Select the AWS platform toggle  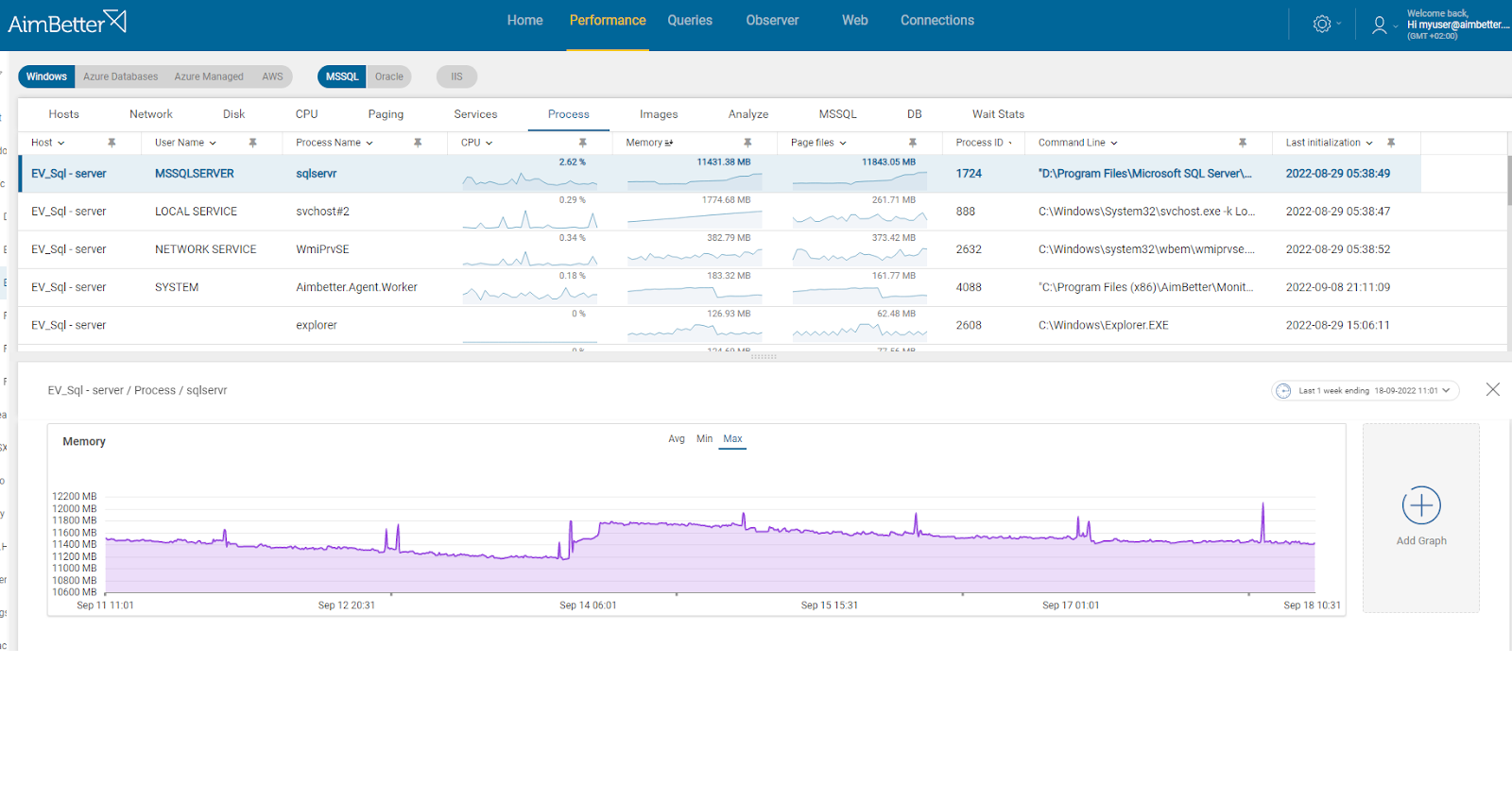click(272, 77)
